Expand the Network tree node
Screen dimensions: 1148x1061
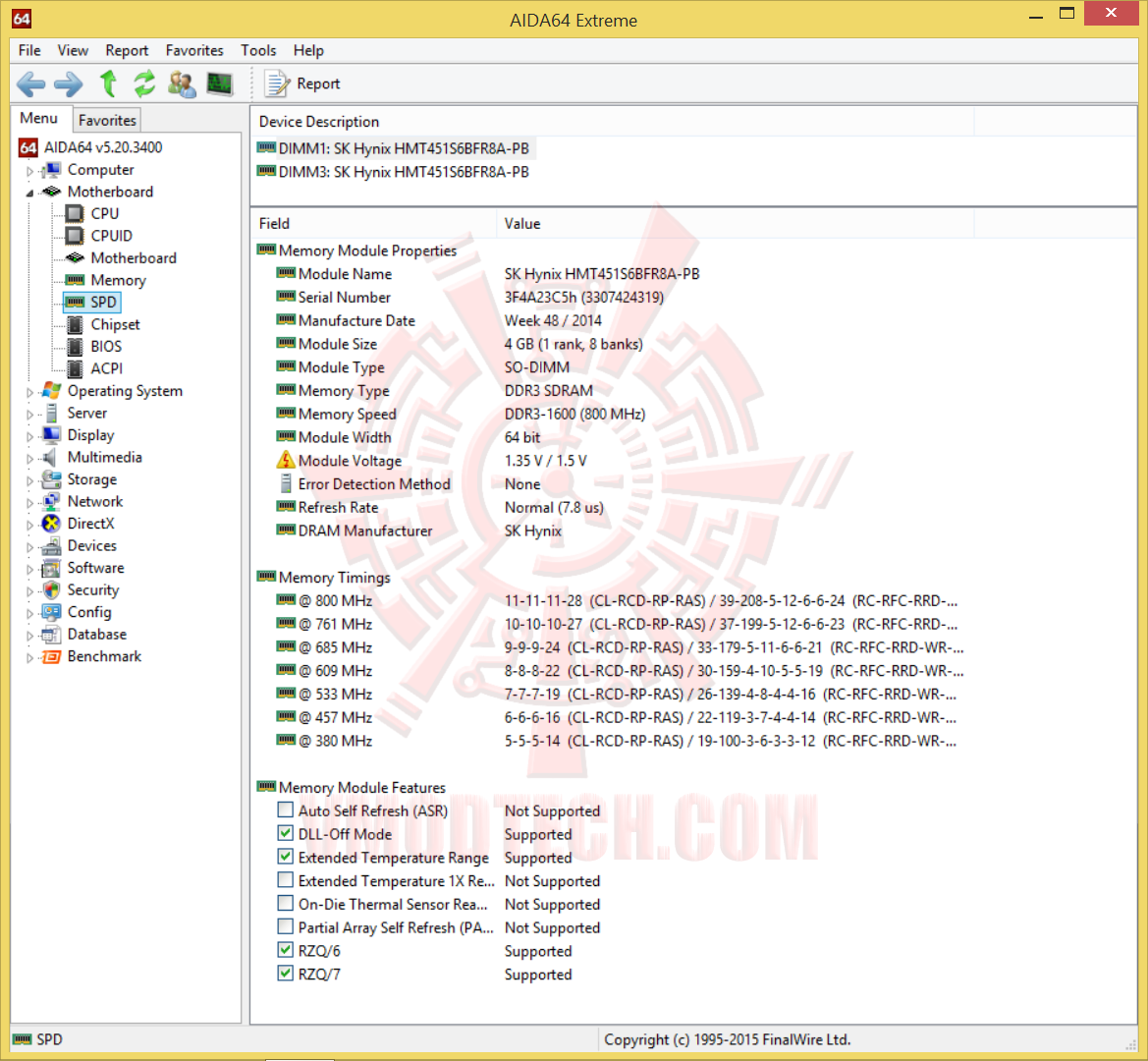tap(29, 503)
